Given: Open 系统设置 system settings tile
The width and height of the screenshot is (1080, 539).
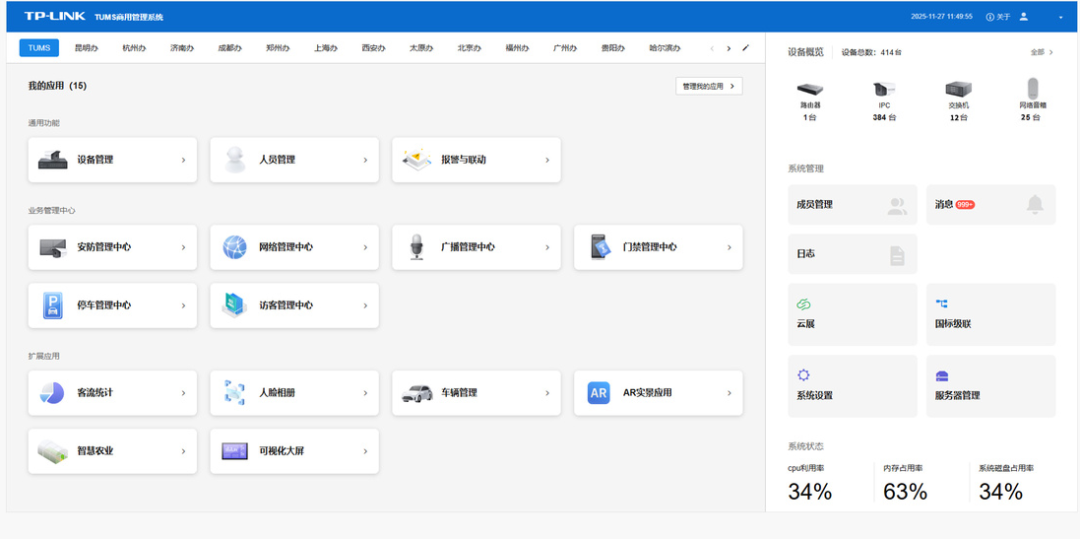Looking at the screenshot, I should (852, 386).
